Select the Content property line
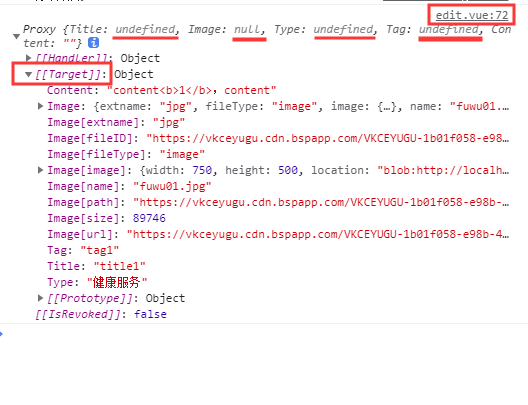This screenshot has width=528, height=405. 162,90
